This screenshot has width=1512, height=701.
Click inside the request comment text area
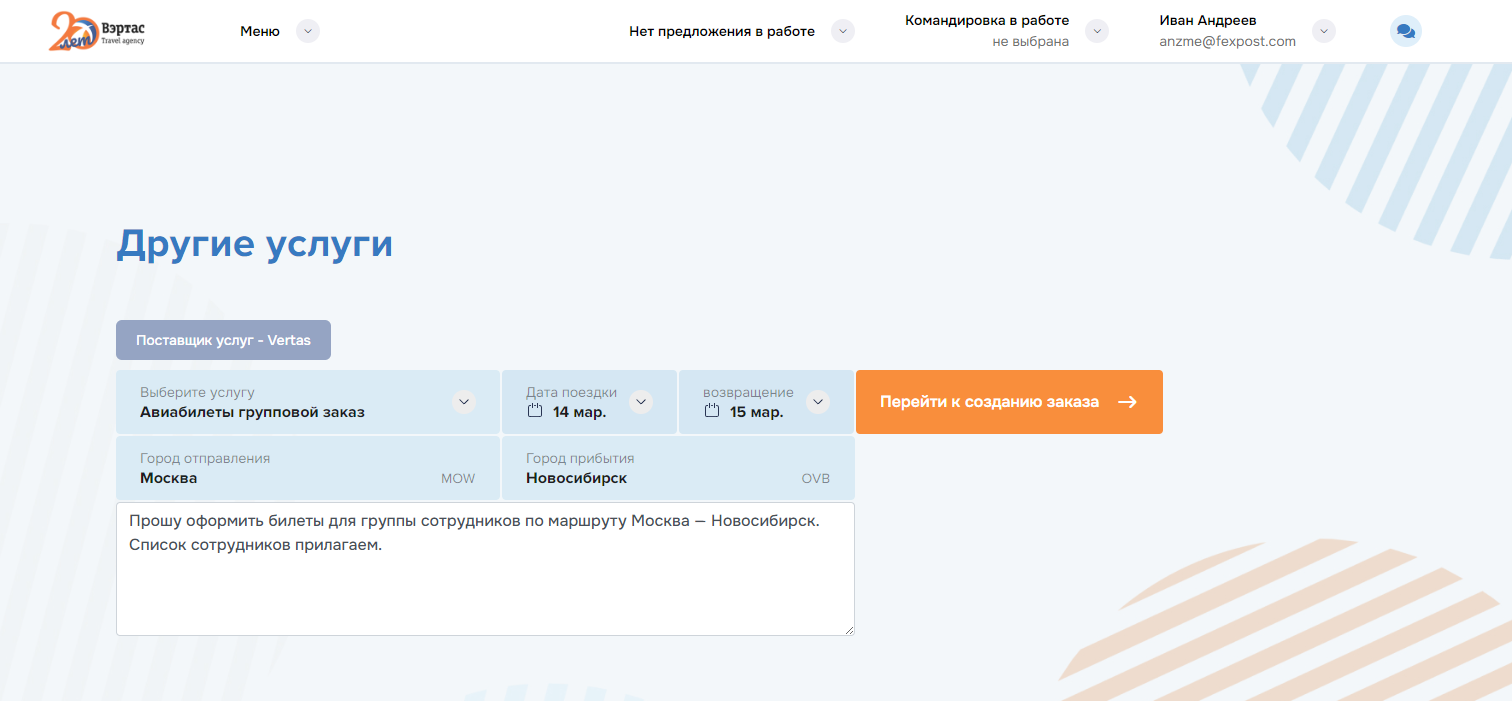485,569
